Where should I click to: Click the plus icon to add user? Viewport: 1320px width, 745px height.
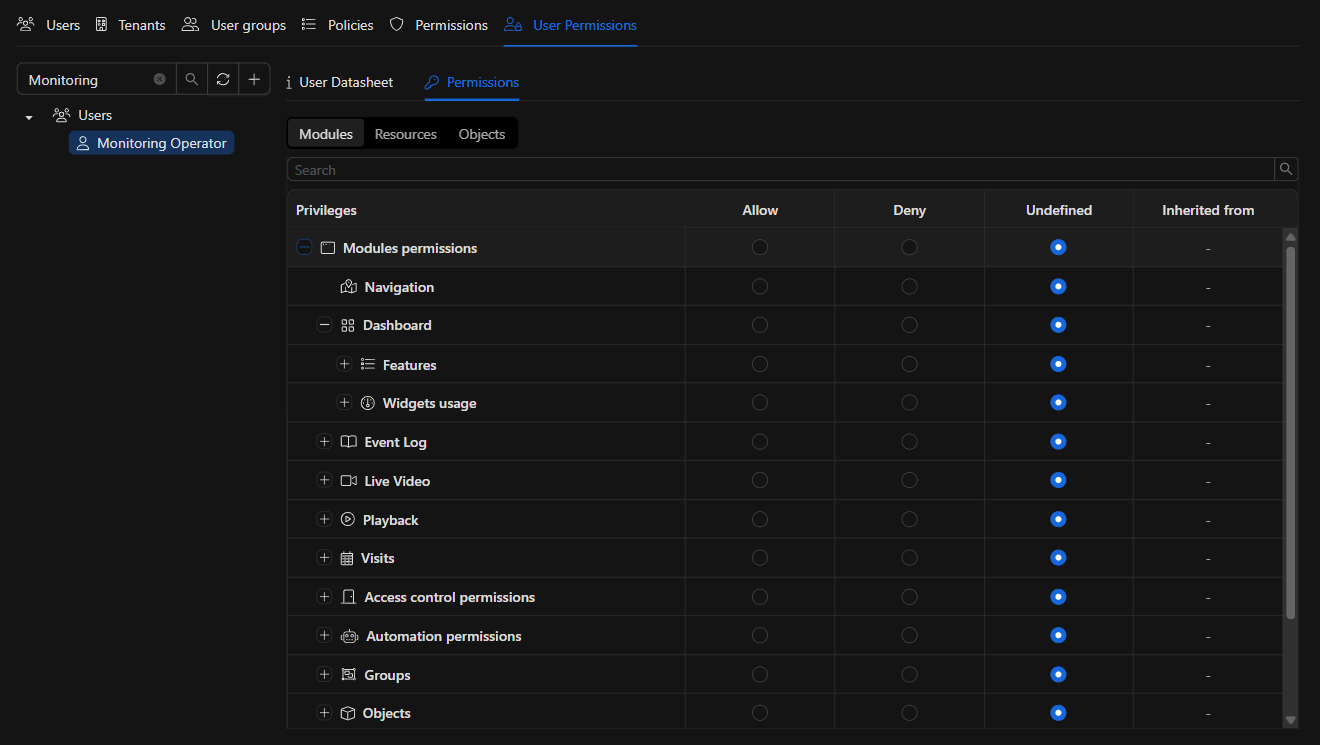click(x=254, y=79)
